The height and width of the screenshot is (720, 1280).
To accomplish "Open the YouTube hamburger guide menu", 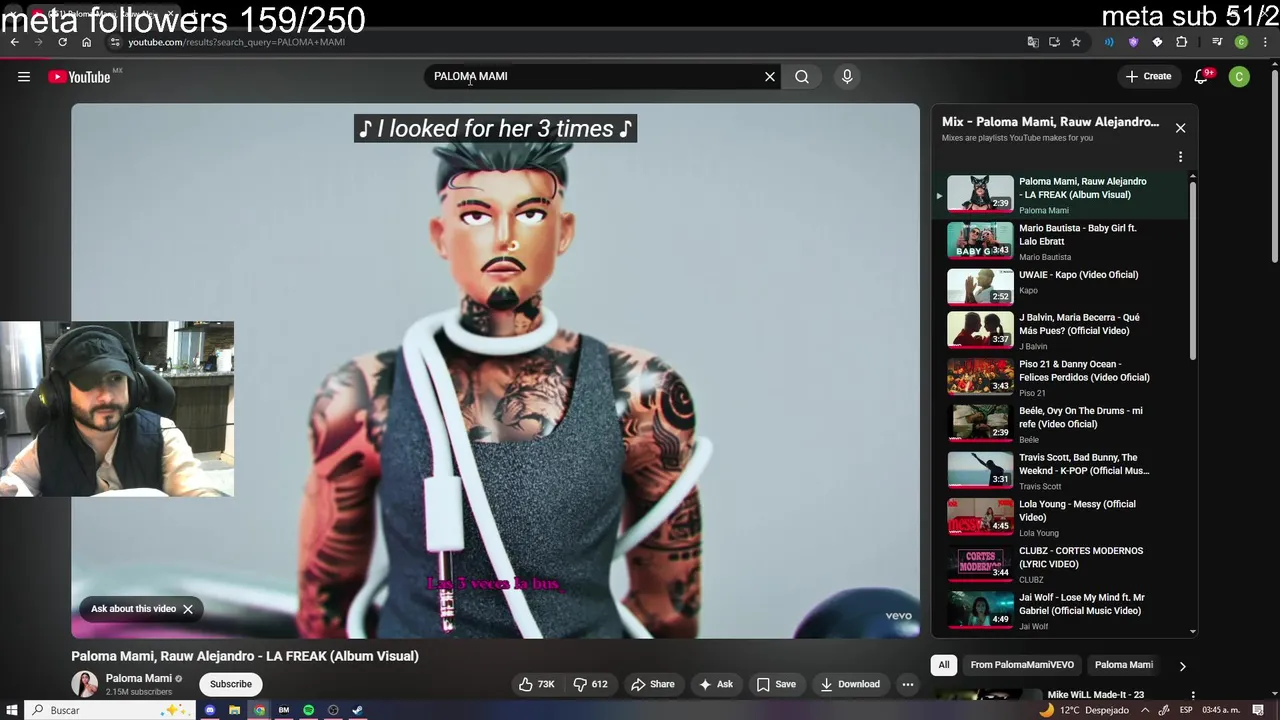I will [x=24, y=77].
